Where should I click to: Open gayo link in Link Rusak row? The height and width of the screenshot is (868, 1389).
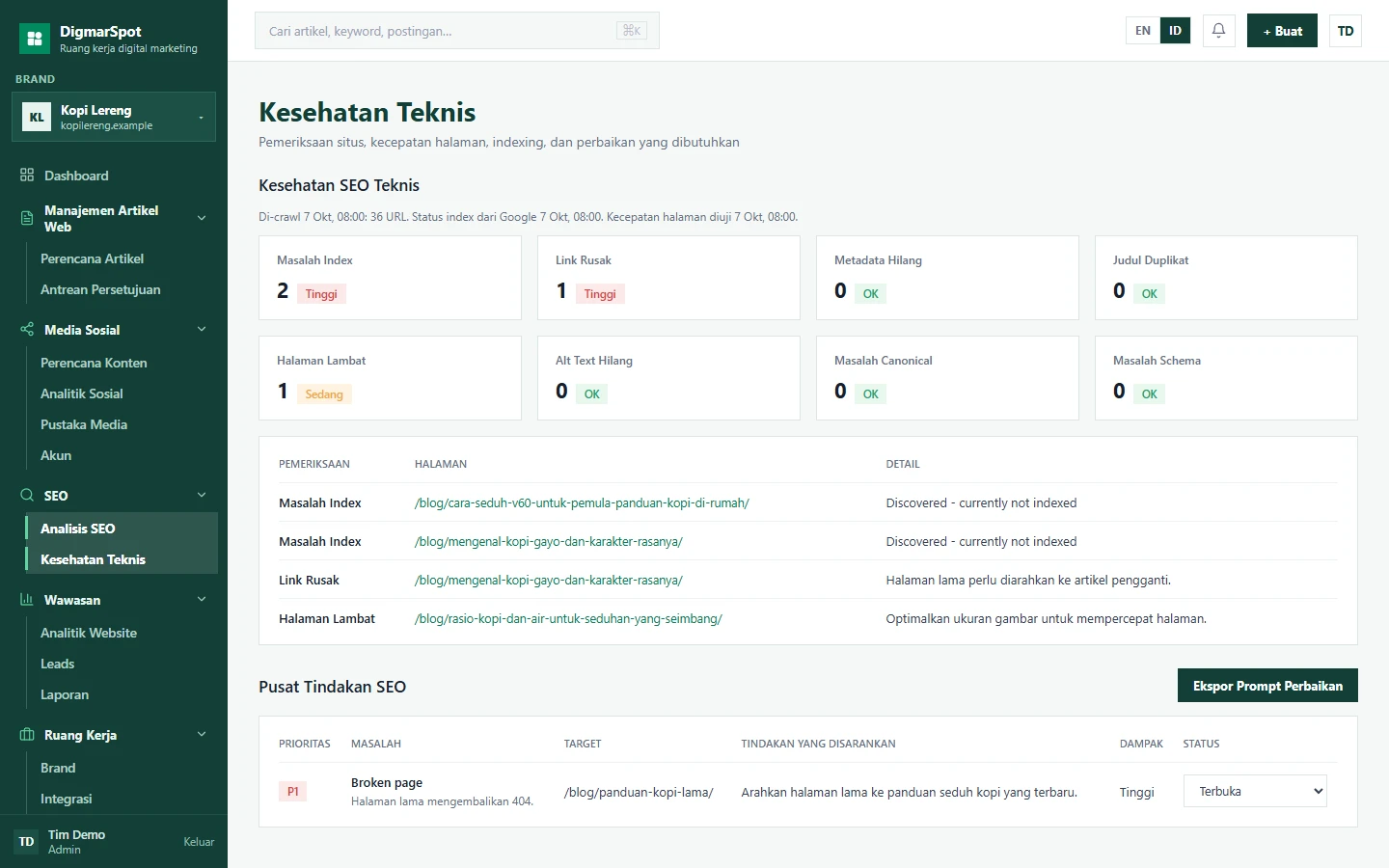pyautogui.click(x=549, y=580)
